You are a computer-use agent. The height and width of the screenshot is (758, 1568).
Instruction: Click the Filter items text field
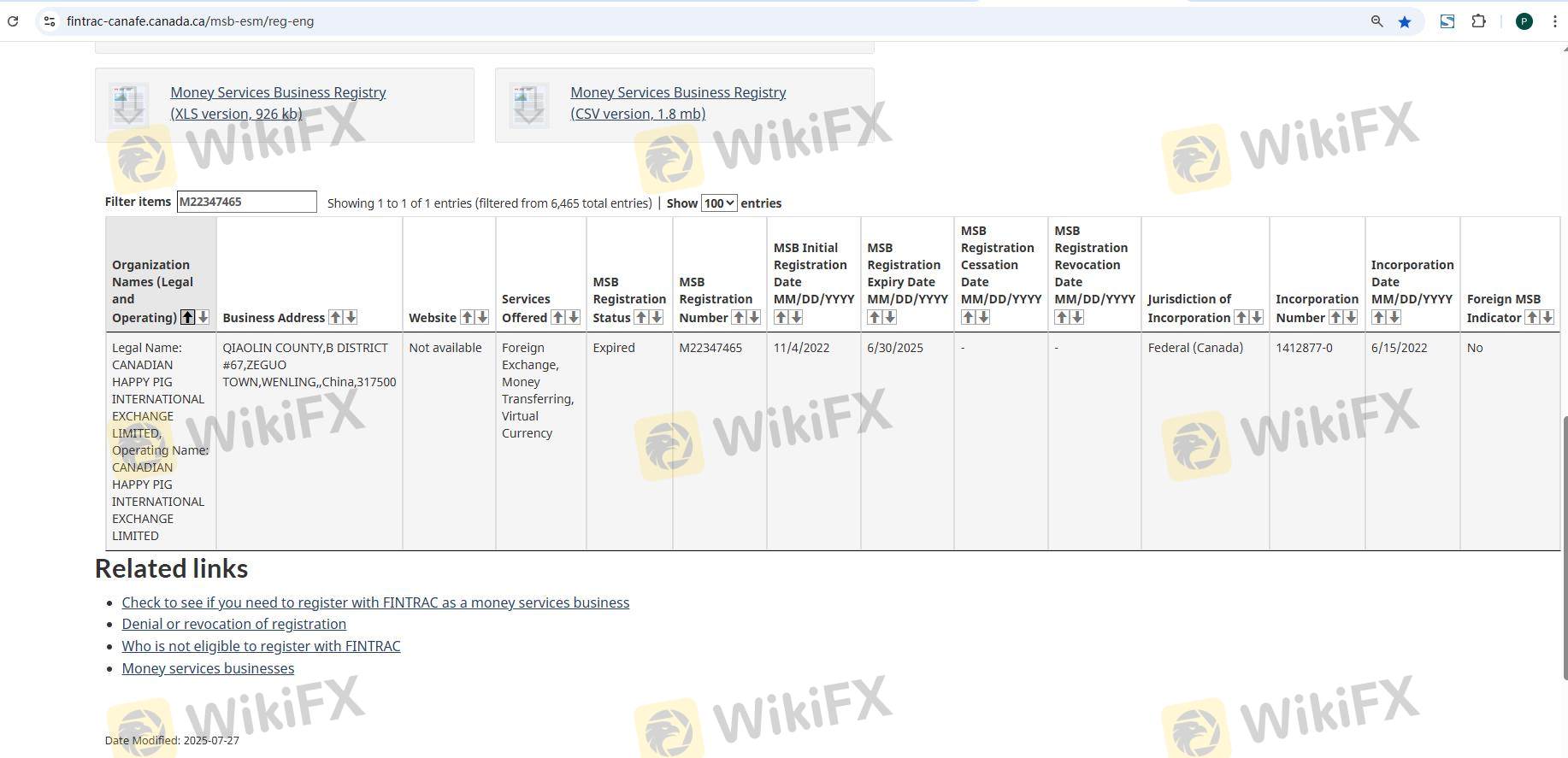point(246,202)
